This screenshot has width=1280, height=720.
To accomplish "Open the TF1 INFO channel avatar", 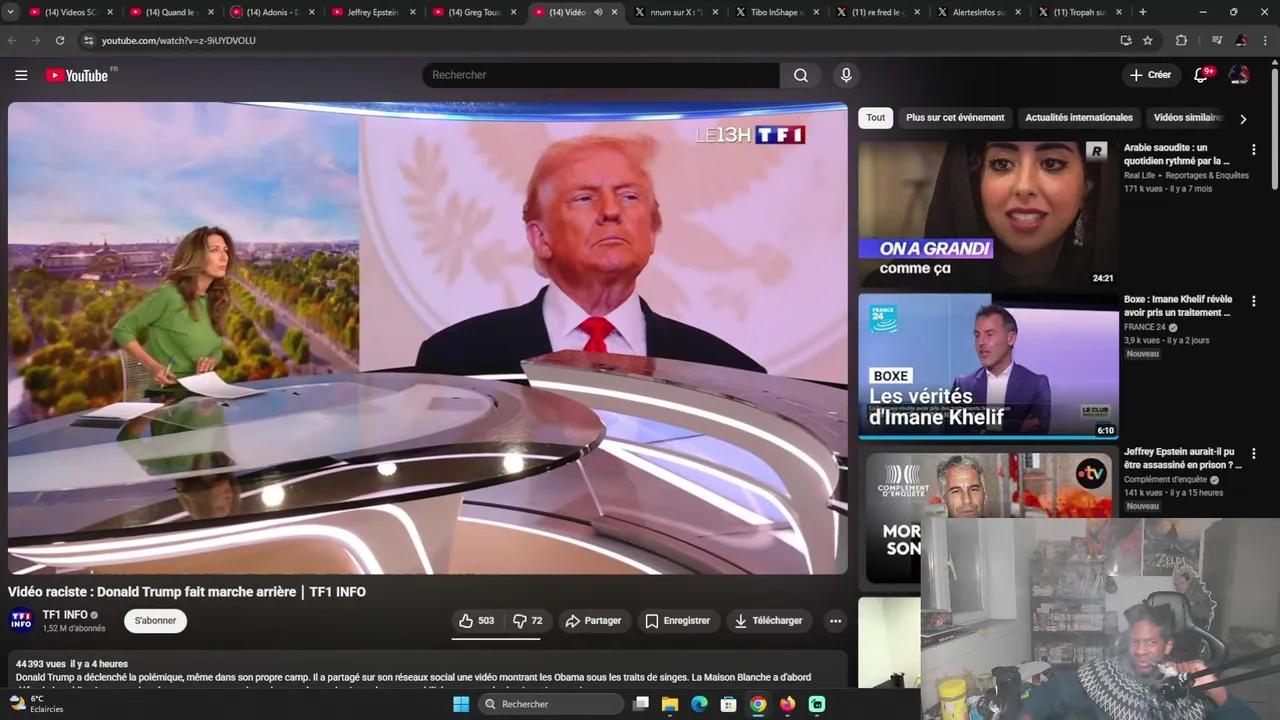I will click(21, 620).
